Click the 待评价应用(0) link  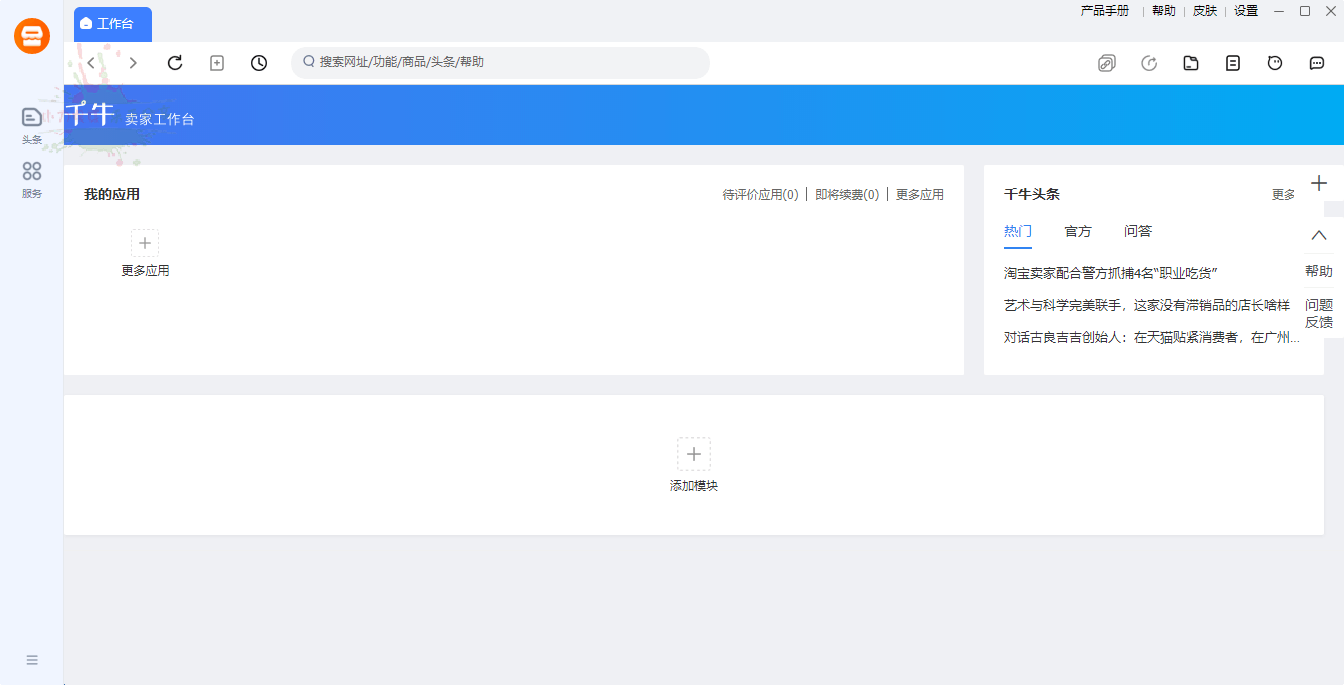click(x=760, y=194)
